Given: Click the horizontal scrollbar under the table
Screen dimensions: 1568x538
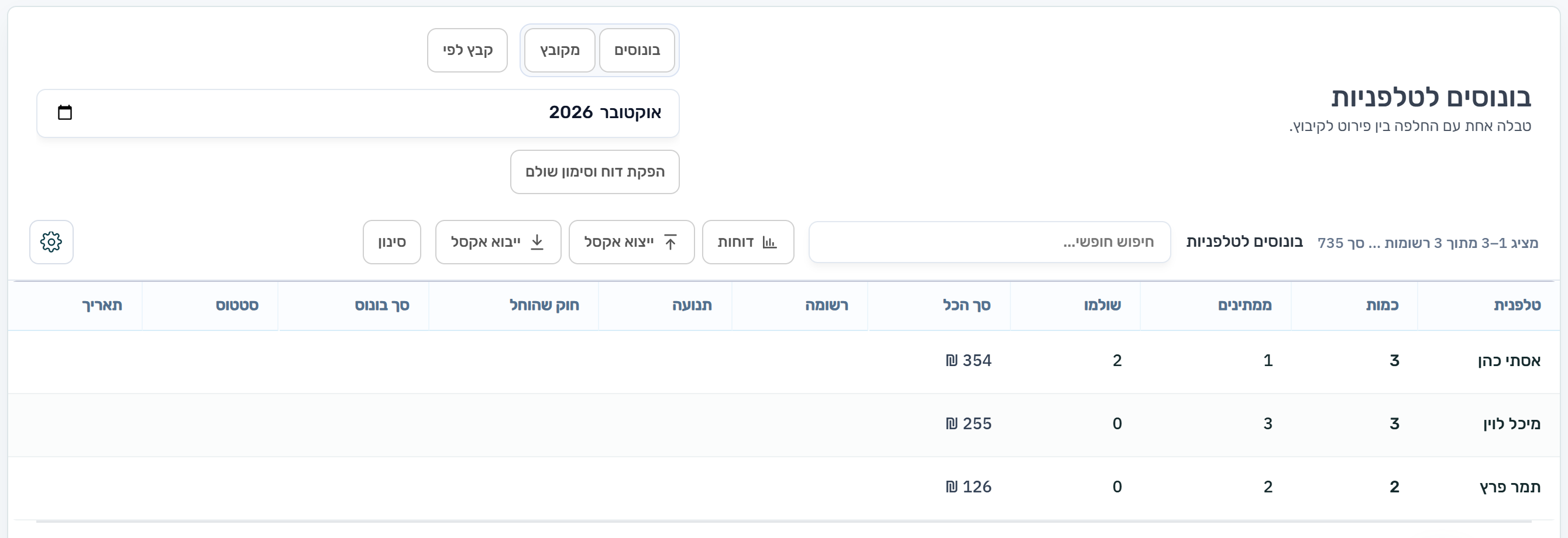Looking at the screenshot, I should 783,521.
